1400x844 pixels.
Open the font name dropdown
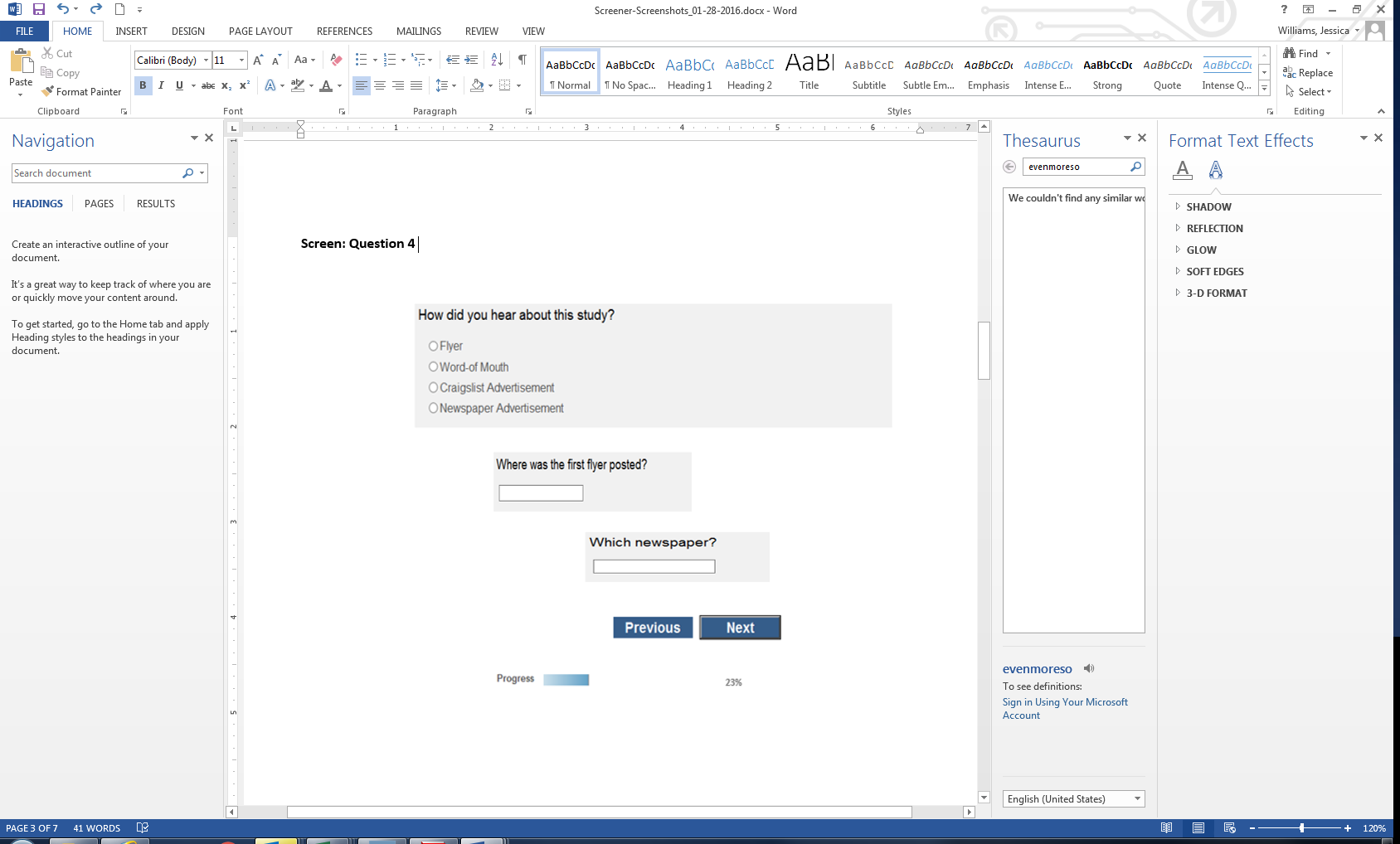206,61
